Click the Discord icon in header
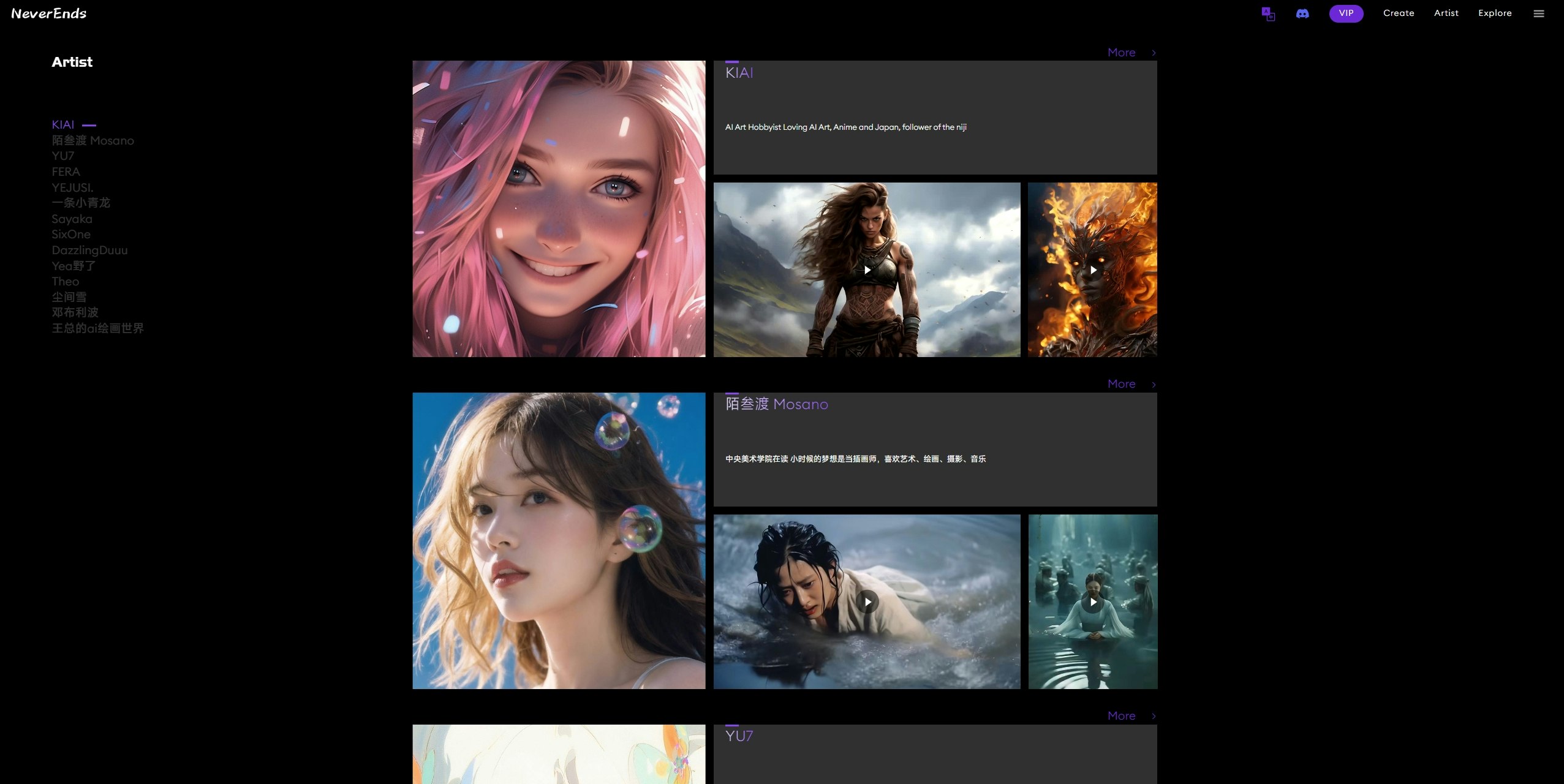The width and height of the screenshot is (1564, 784). (1302, 13)
